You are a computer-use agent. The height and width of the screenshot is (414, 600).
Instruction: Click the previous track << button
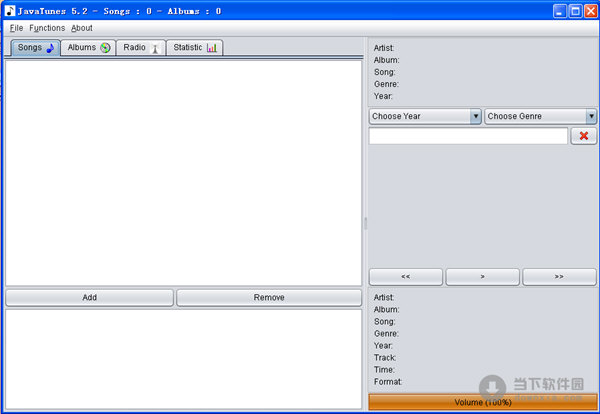point(406,277)
